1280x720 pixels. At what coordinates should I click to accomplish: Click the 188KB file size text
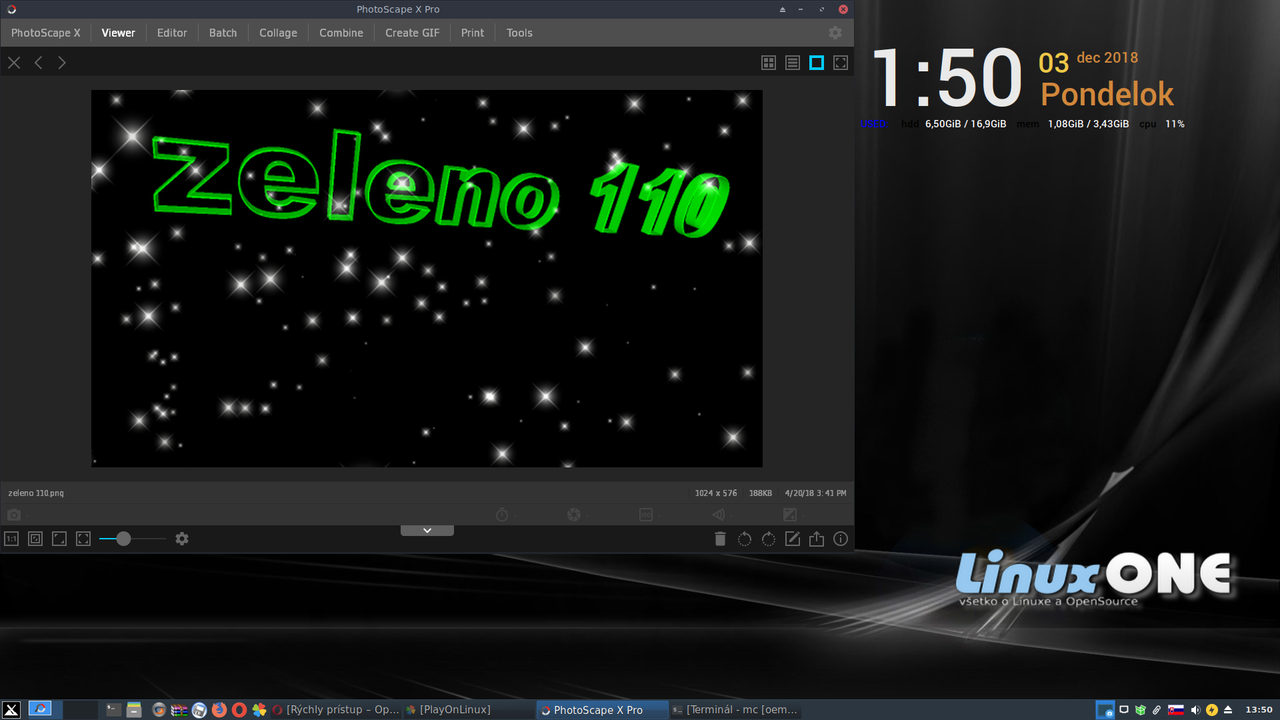[x=761, y=493]
